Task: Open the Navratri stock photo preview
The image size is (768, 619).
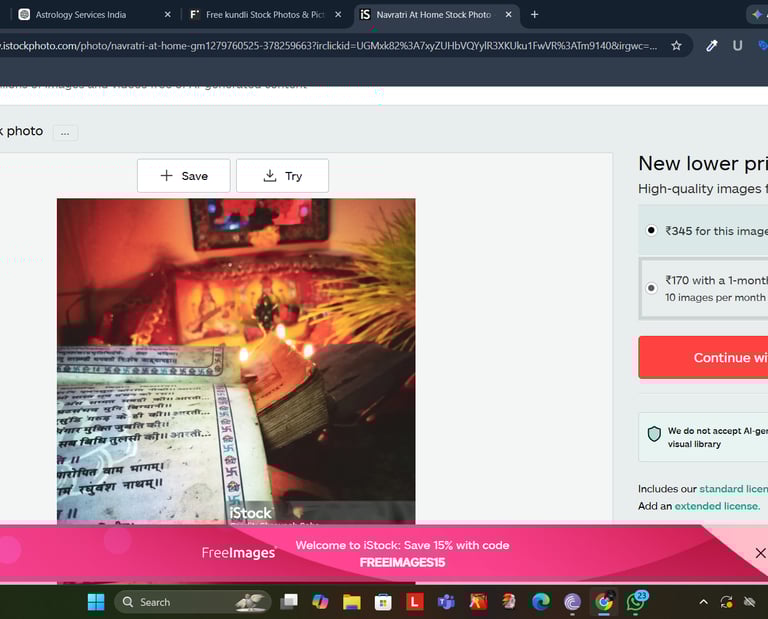Action: click(x=236, y=361)
